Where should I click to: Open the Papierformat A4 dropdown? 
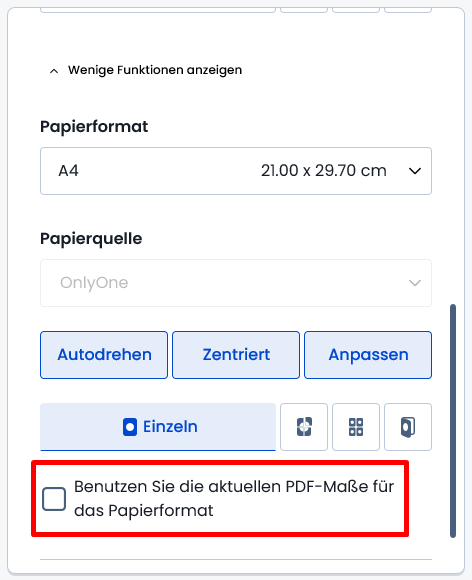pos(236,171)
